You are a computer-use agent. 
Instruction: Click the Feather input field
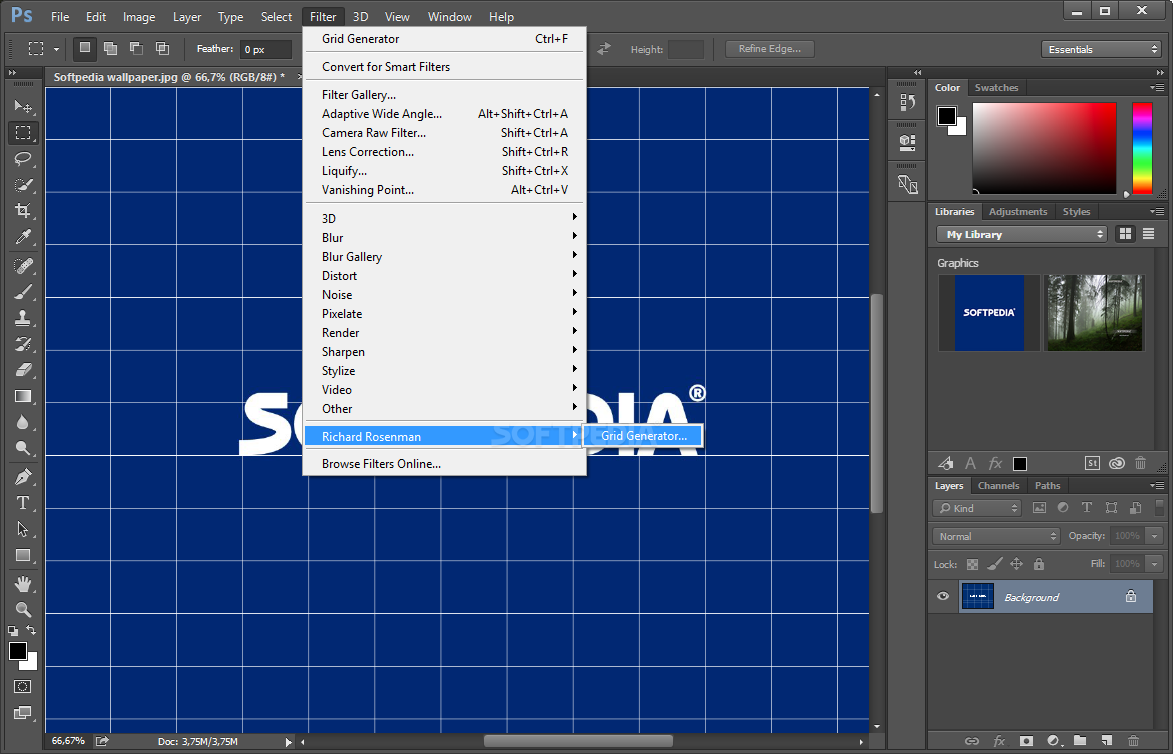tap(266, 49)
